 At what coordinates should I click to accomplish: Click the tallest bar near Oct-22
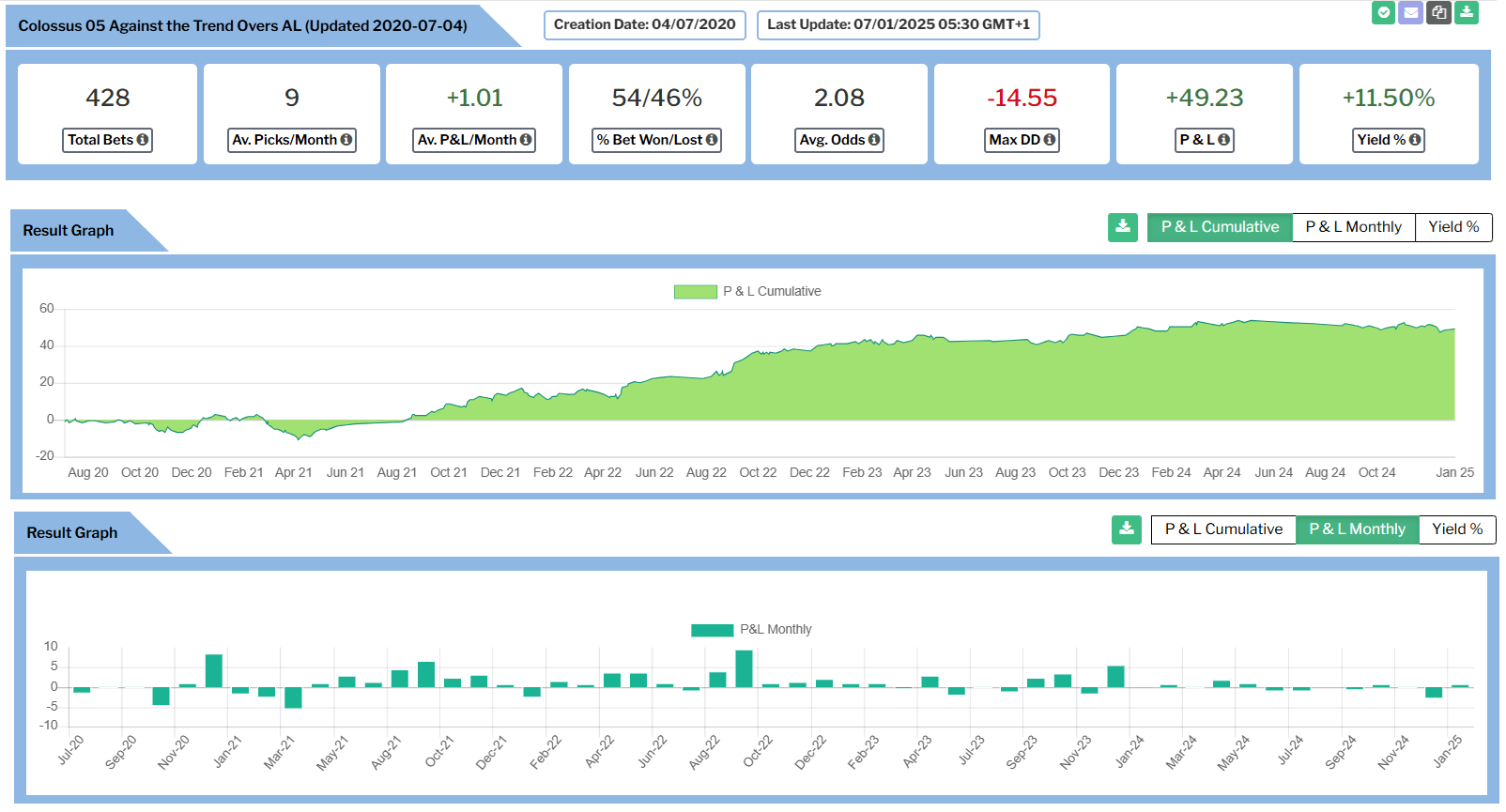click(x=744, y=668)
